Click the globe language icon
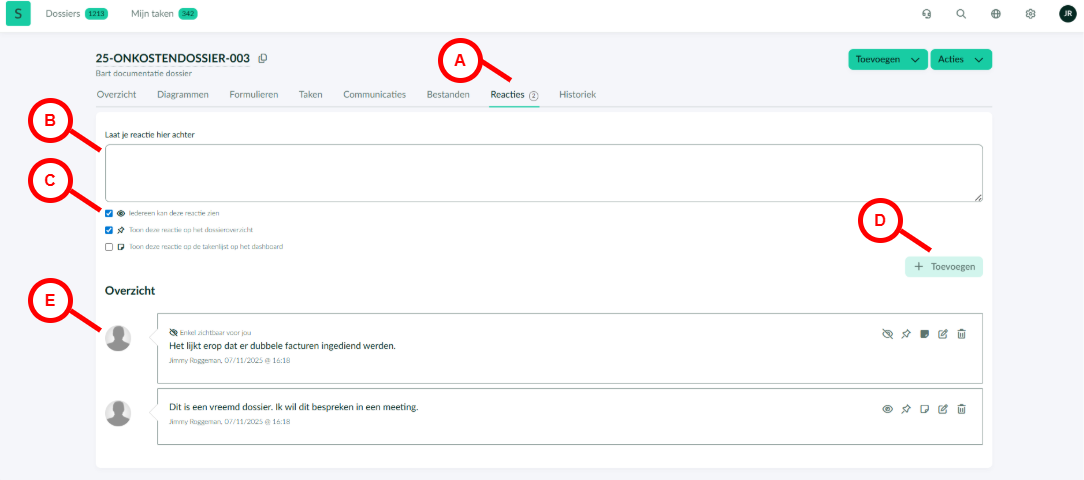The width and height of the screenshot is (1084, 480). click(x=996, y=14)
